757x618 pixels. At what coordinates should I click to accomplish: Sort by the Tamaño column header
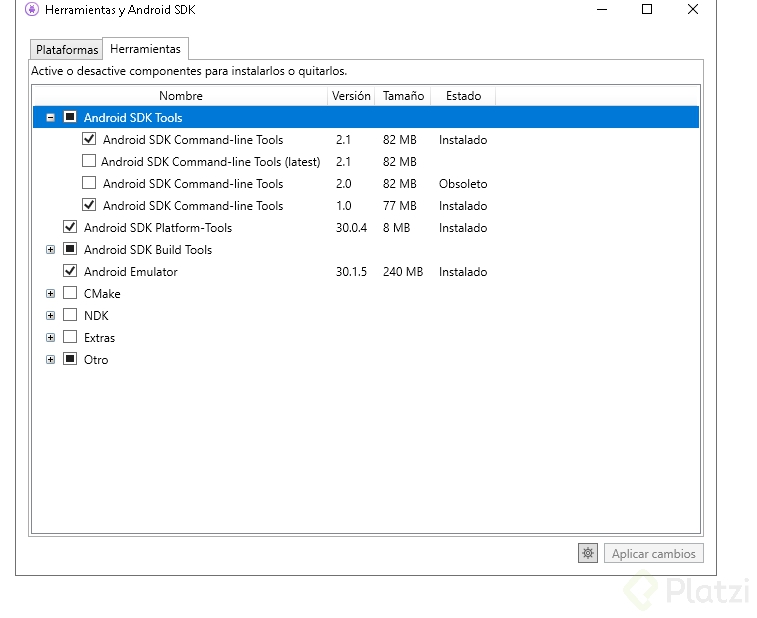coord(403,96)
